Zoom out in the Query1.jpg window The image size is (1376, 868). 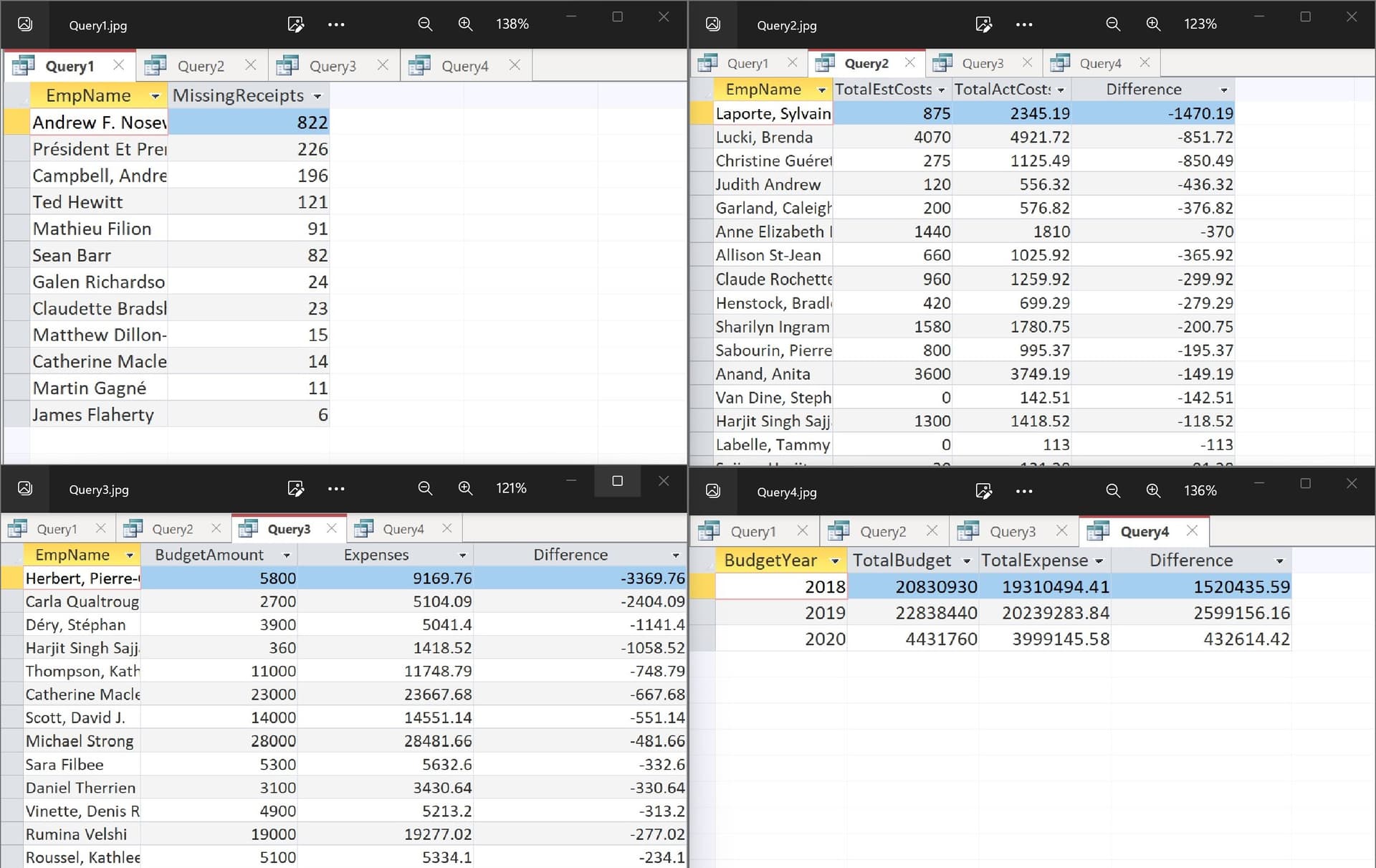point(425,24)
